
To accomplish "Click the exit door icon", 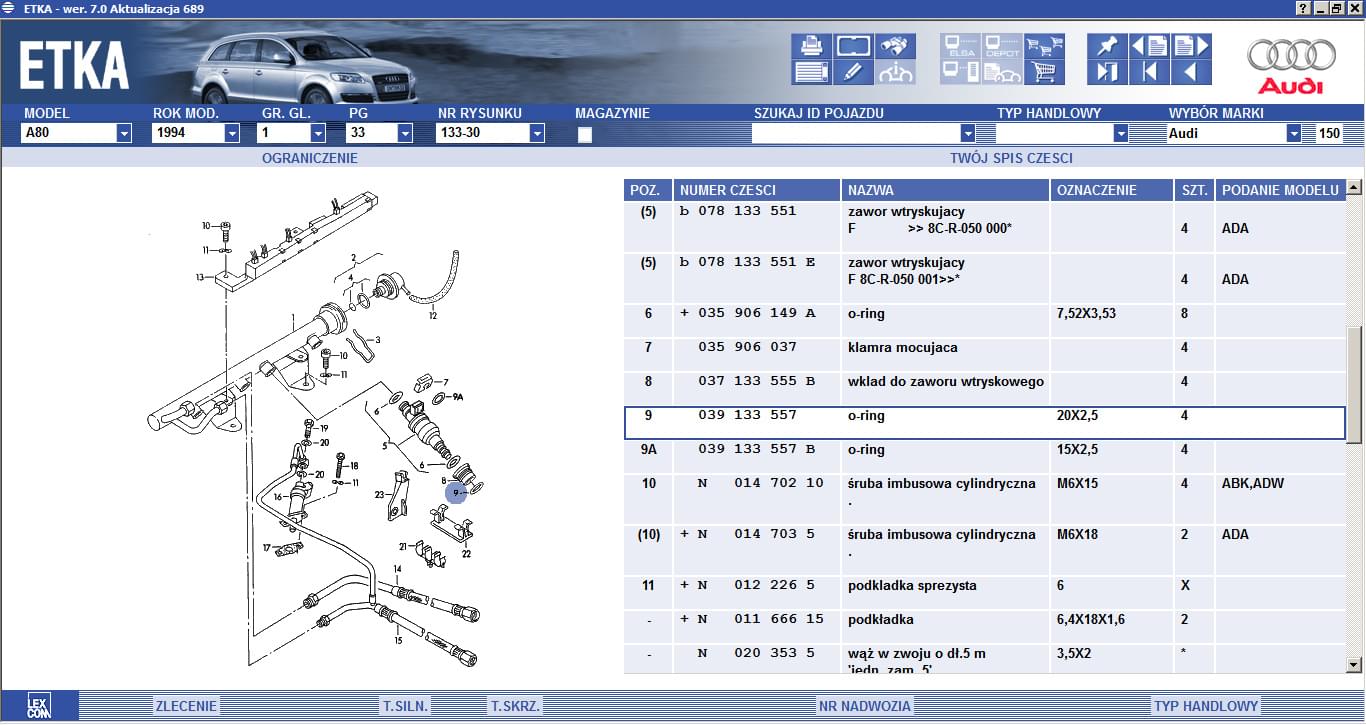I will pos(1107,72).
